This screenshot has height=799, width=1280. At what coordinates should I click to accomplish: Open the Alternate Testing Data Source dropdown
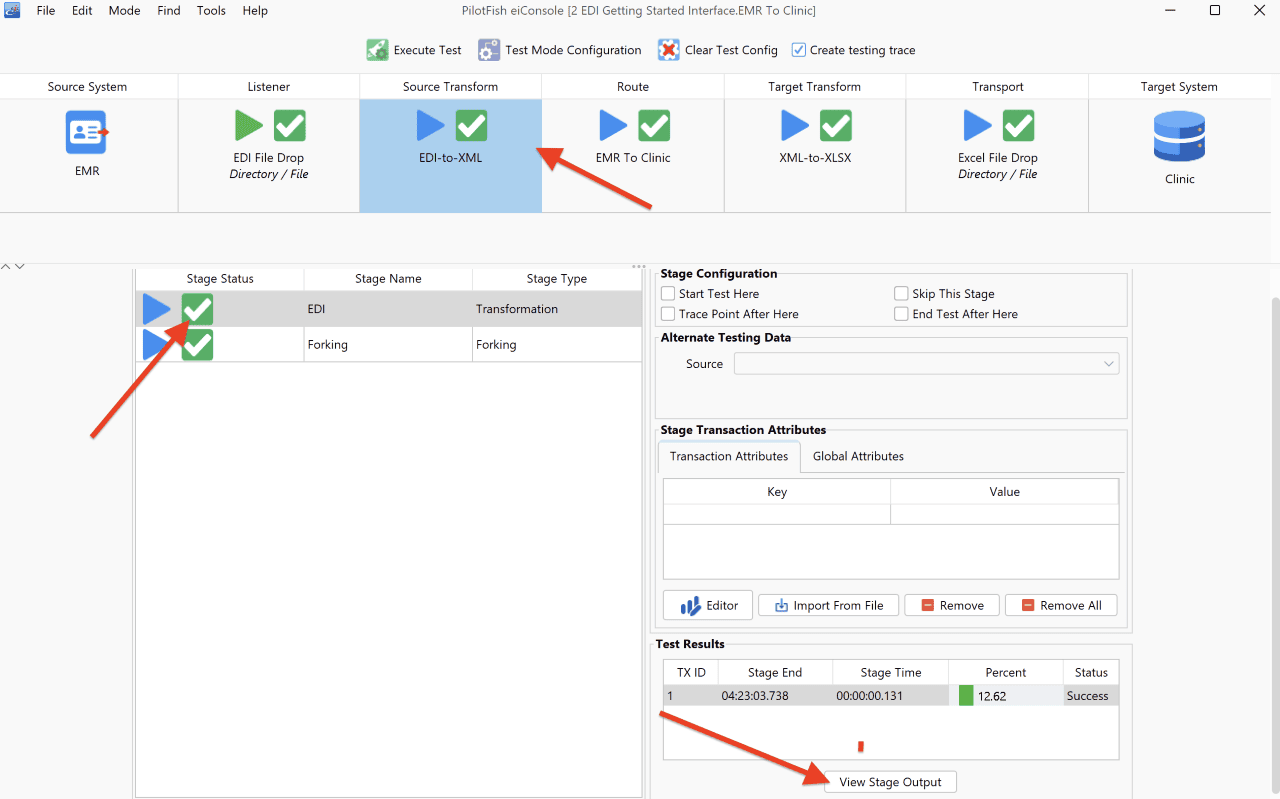click(926, 364)
